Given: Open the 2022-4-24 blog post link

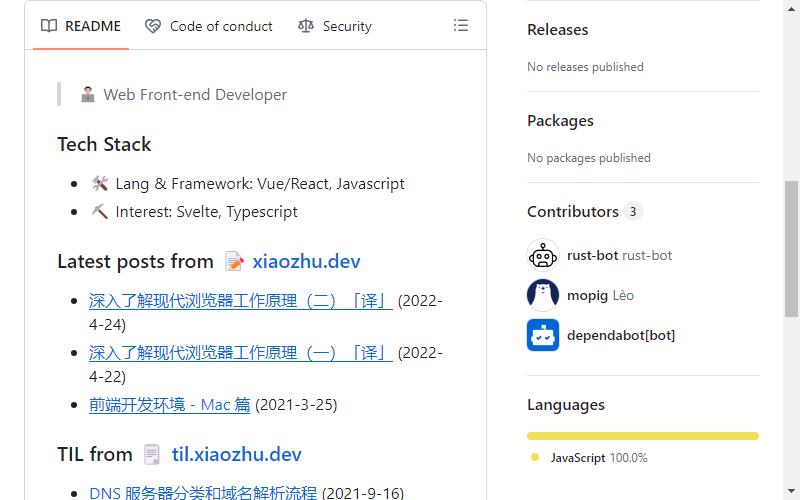Looking at the screenshot, I should point(240,301).
